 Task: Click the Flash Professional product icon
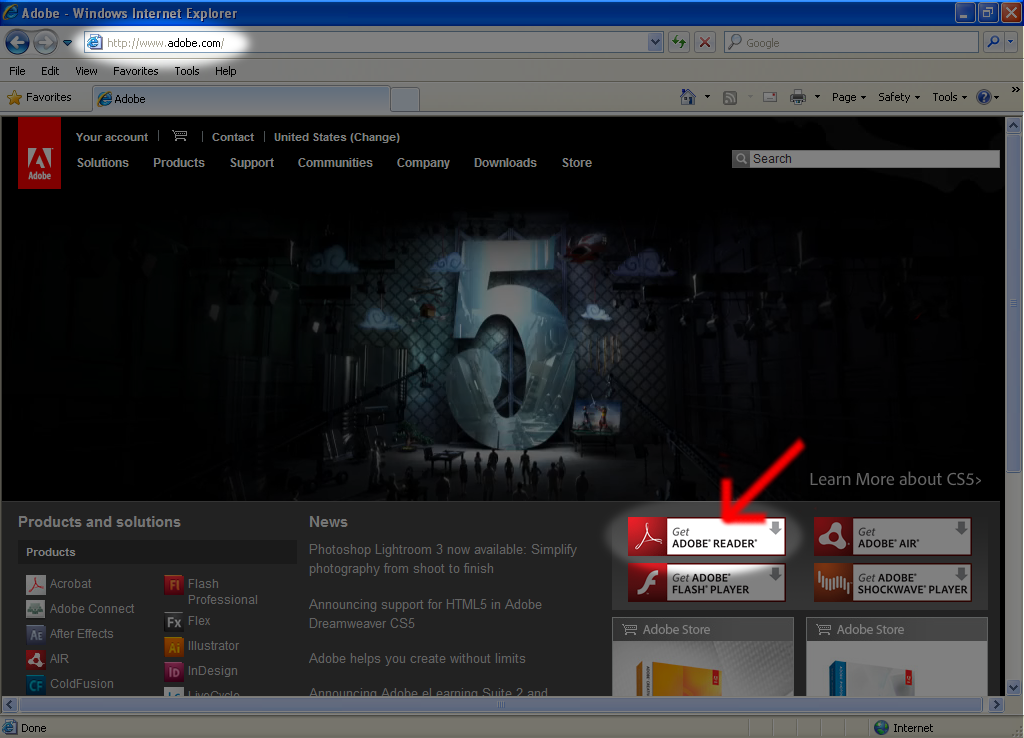click(174, 585)
